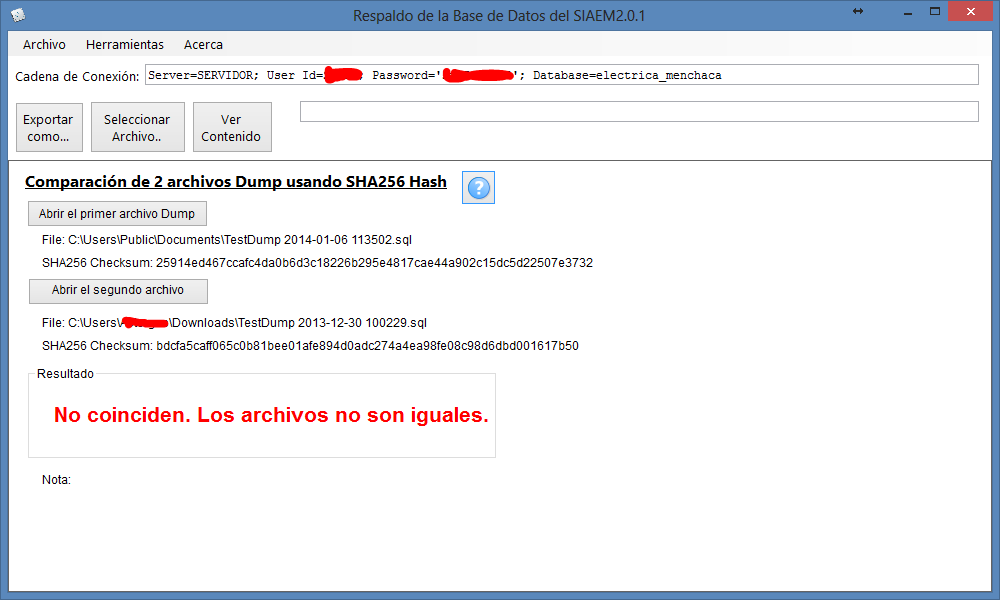Open the Acerca menu
This screenshot has height=600, width=1000.
pos(203,45)
